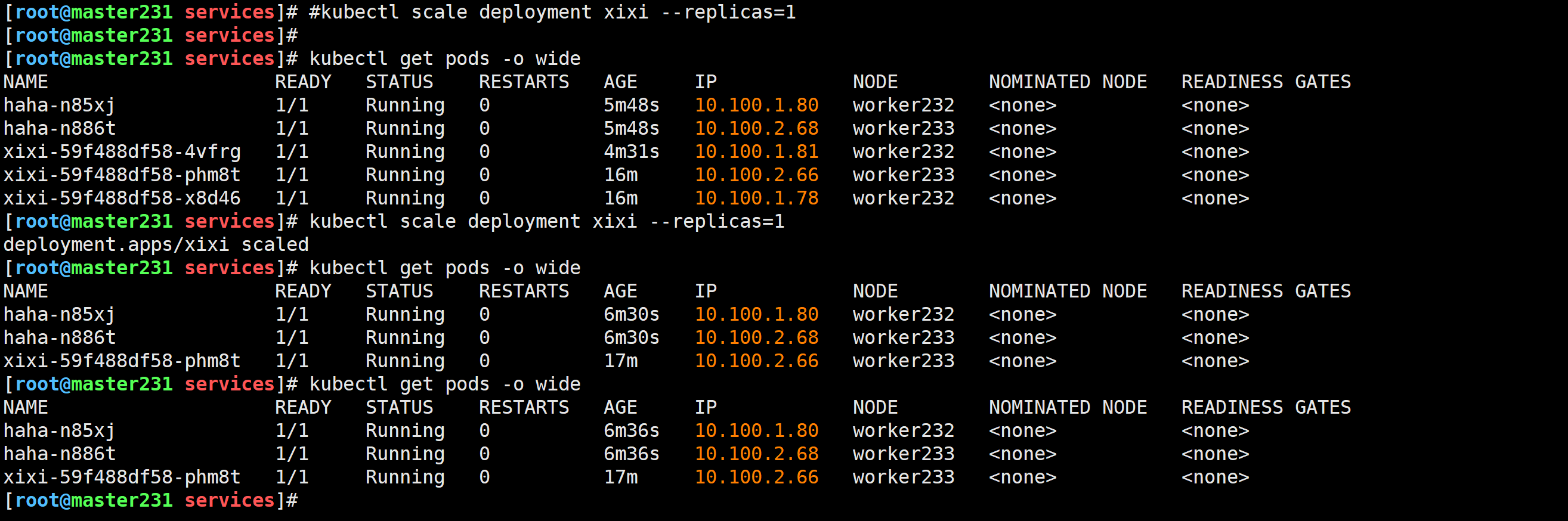The image size is (1568, 521).
Task: Select IP address 10.100.1.78
Action: point(757,198)
